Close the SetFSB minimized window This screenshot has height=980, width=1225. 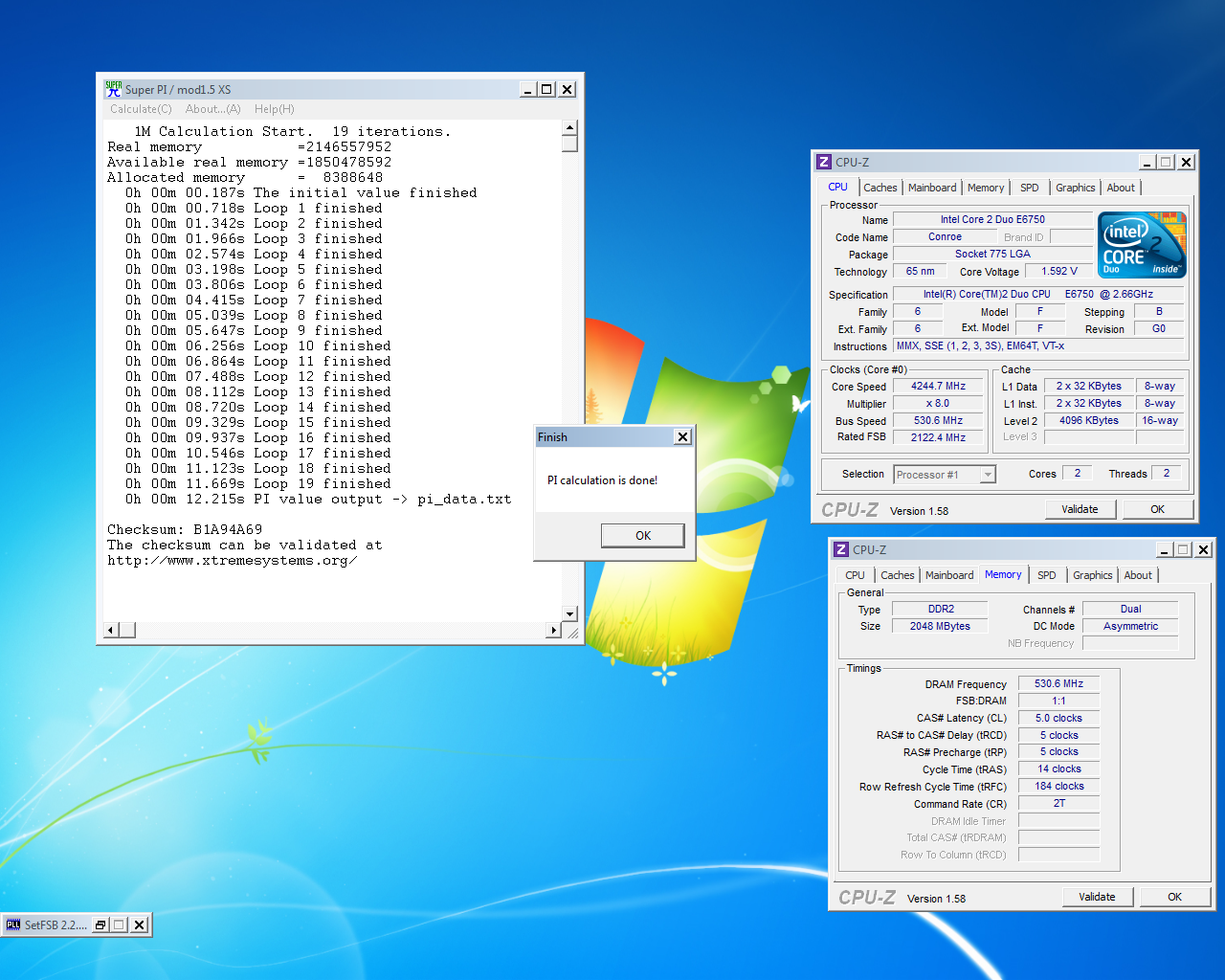(x=139, y=924)
